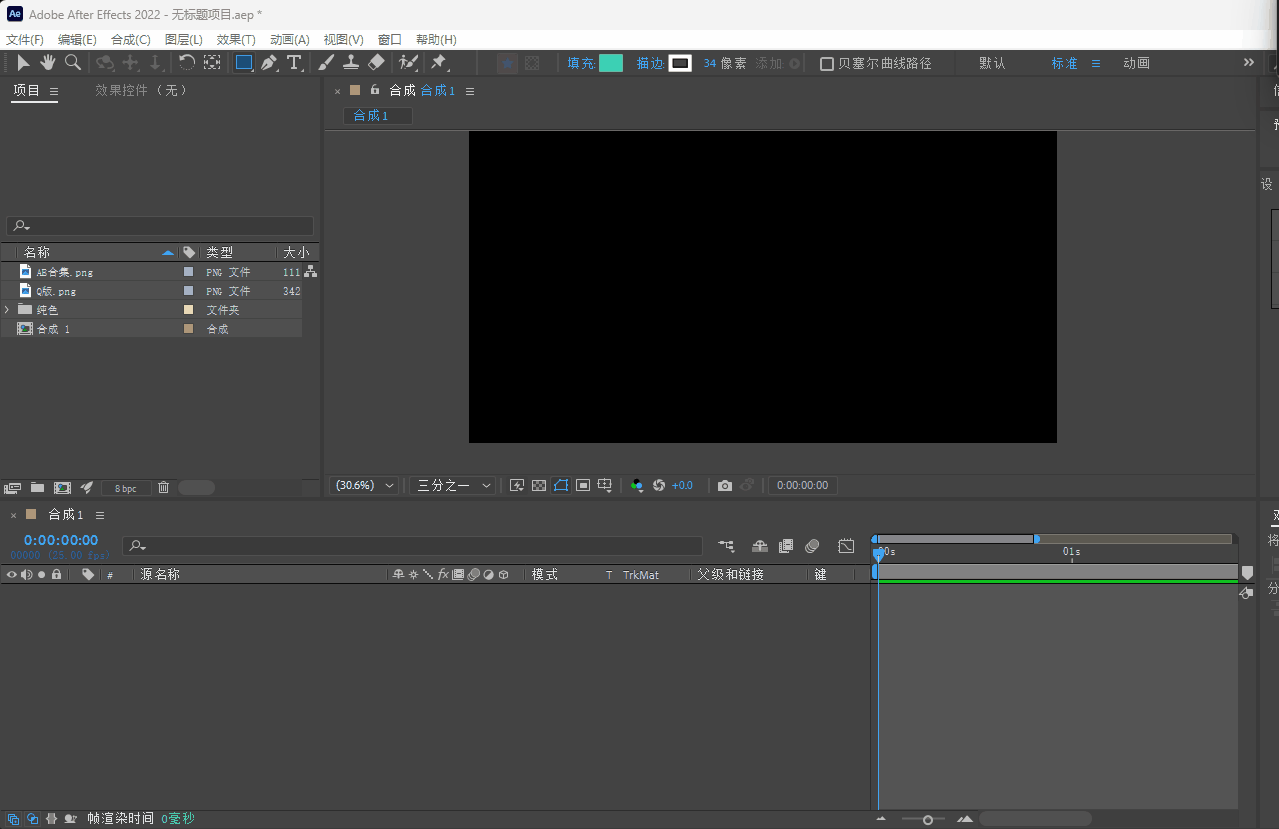The width and height of the screenshot is (1279, 829).
Task: Click the Project panel search field
Action: (x=160, y=226)
